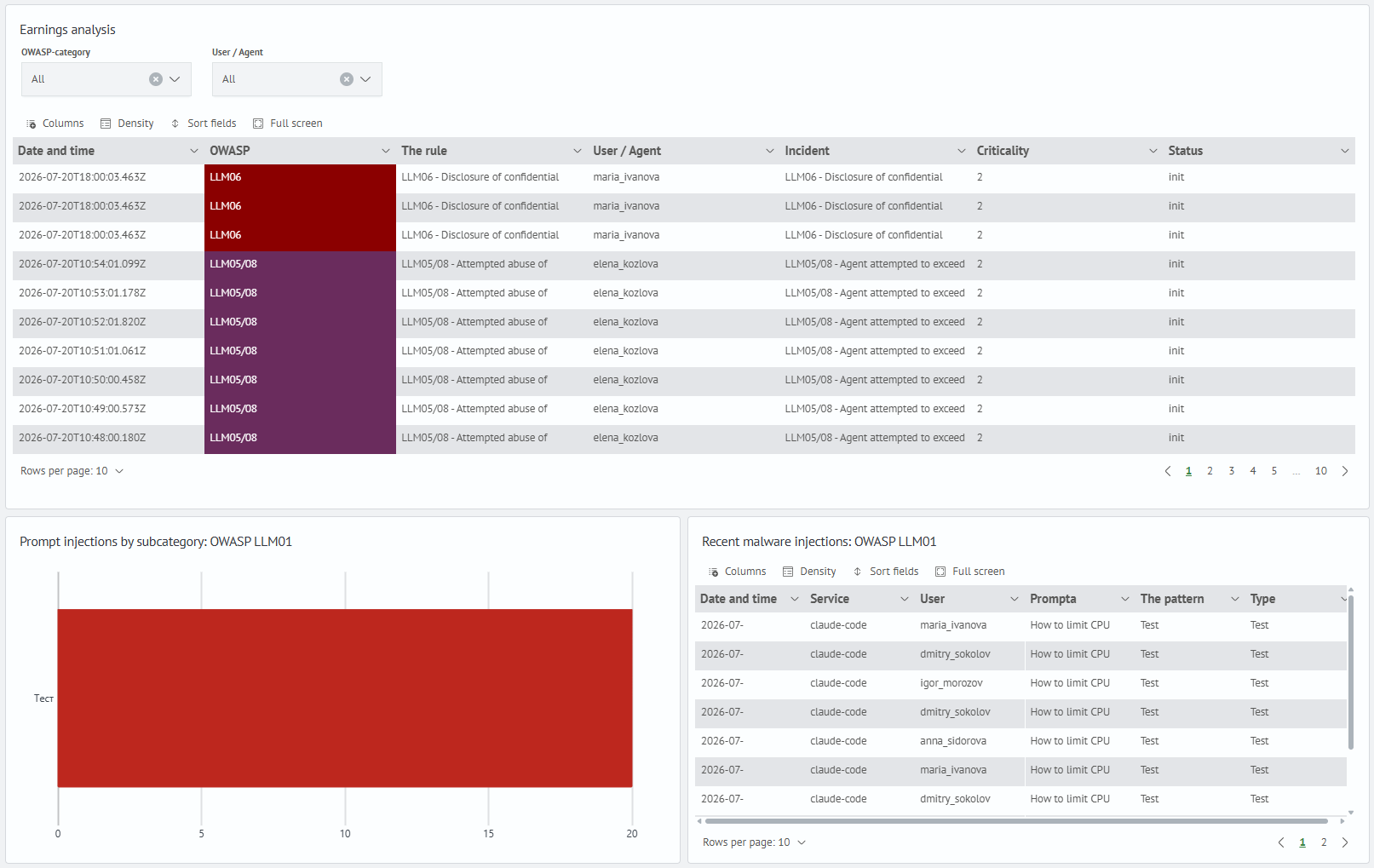Open Sort fields in Recent malware injections table

(x=886, y=572)
